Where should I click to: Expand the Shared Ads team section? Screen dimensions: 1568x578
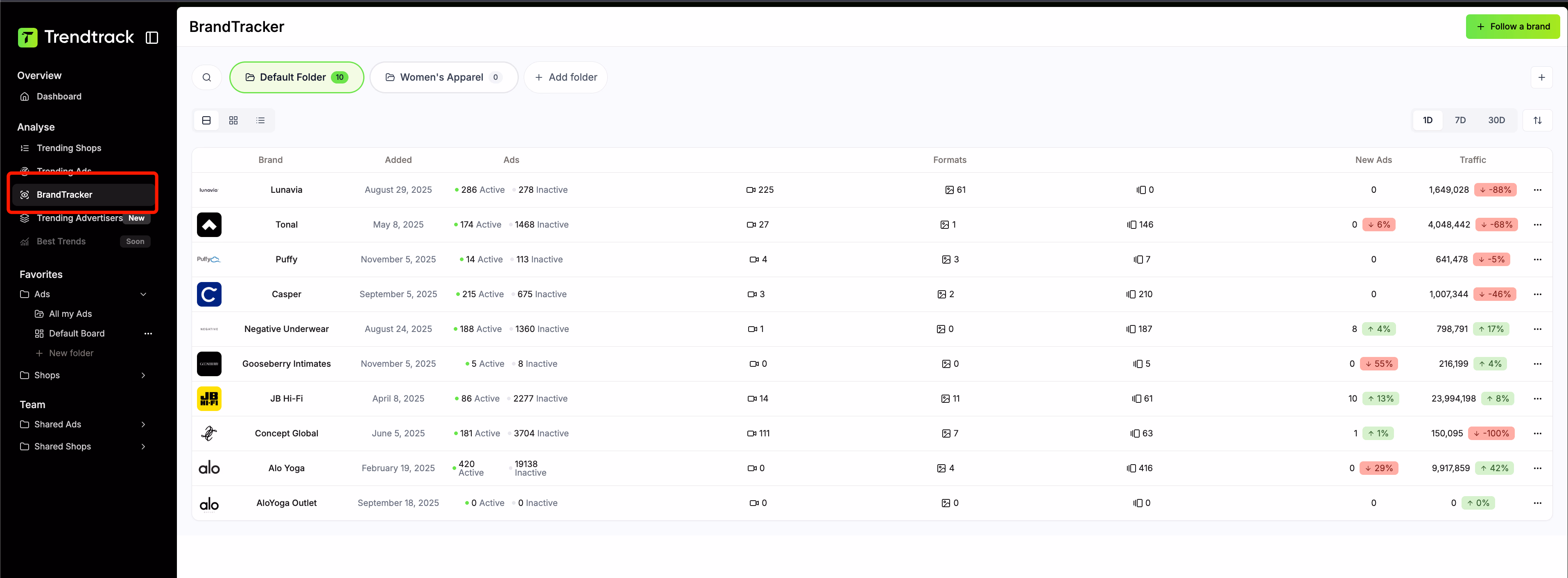[144, 424]
